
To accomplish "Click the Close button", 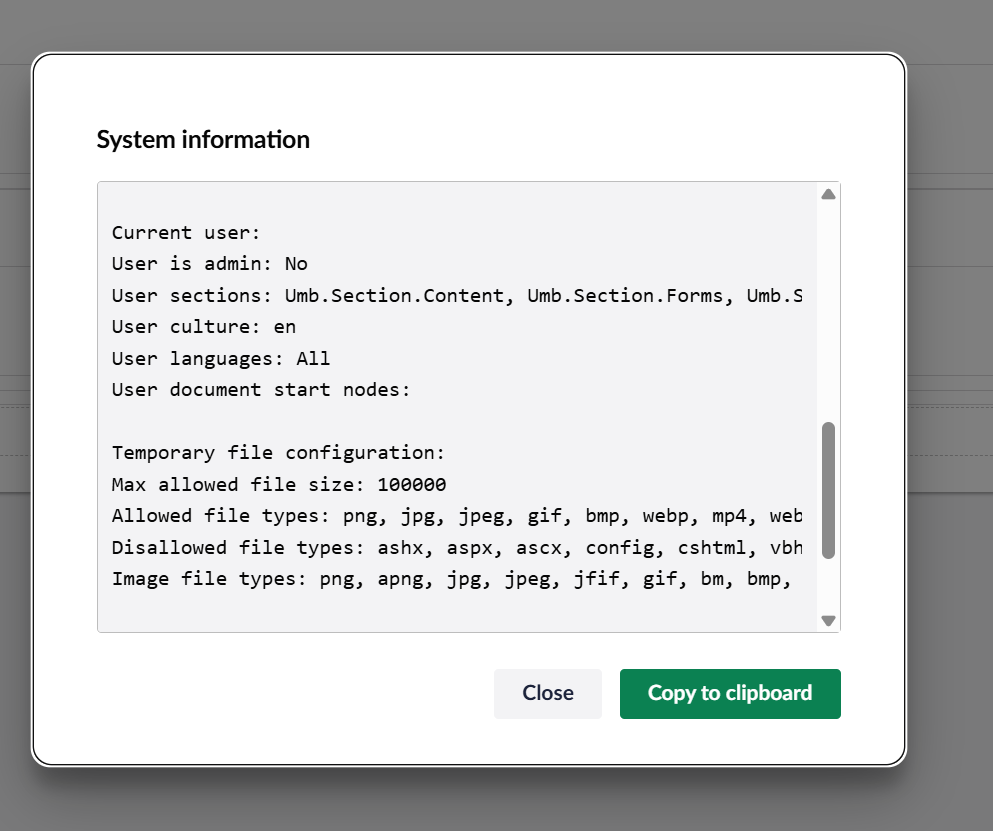I will (547, 693).
